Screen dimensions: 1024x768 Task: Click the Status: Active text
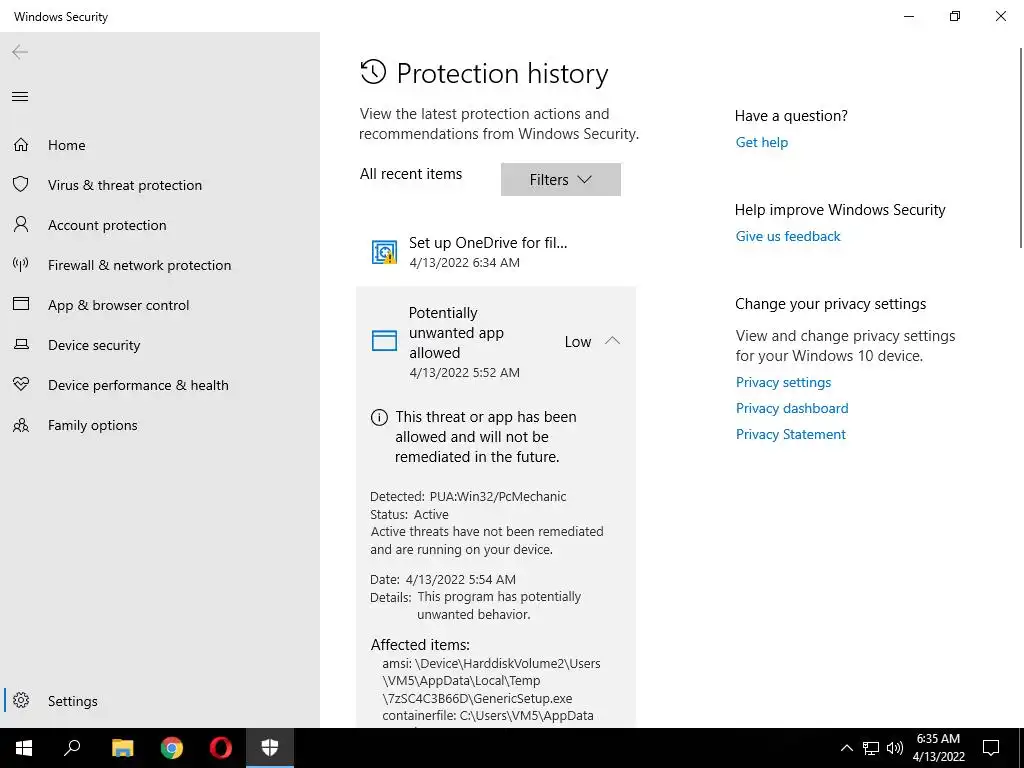[409, 514]
